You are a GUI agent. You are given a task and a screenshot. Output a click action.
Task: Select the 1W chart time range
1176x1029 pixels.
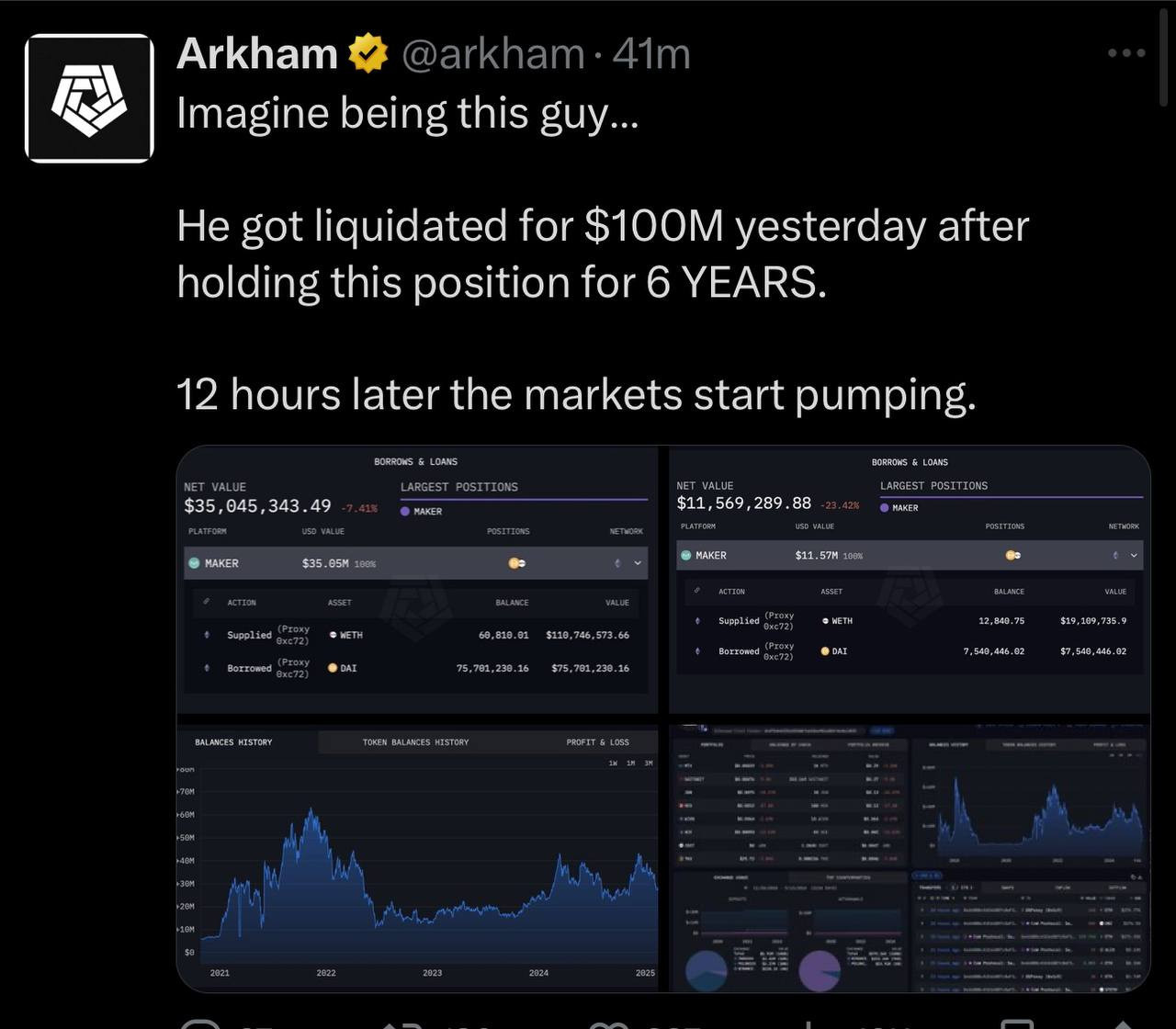coord(613,763)
